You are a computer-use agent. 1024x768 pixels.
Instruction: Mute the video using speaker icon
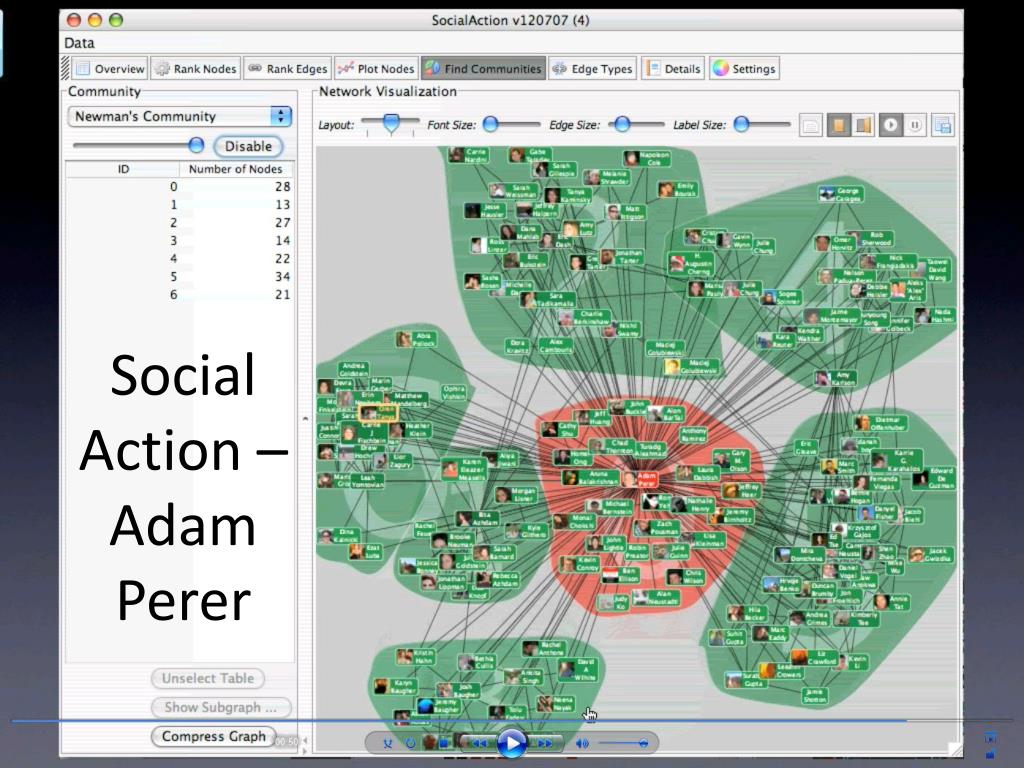click(x=582, y=743)
